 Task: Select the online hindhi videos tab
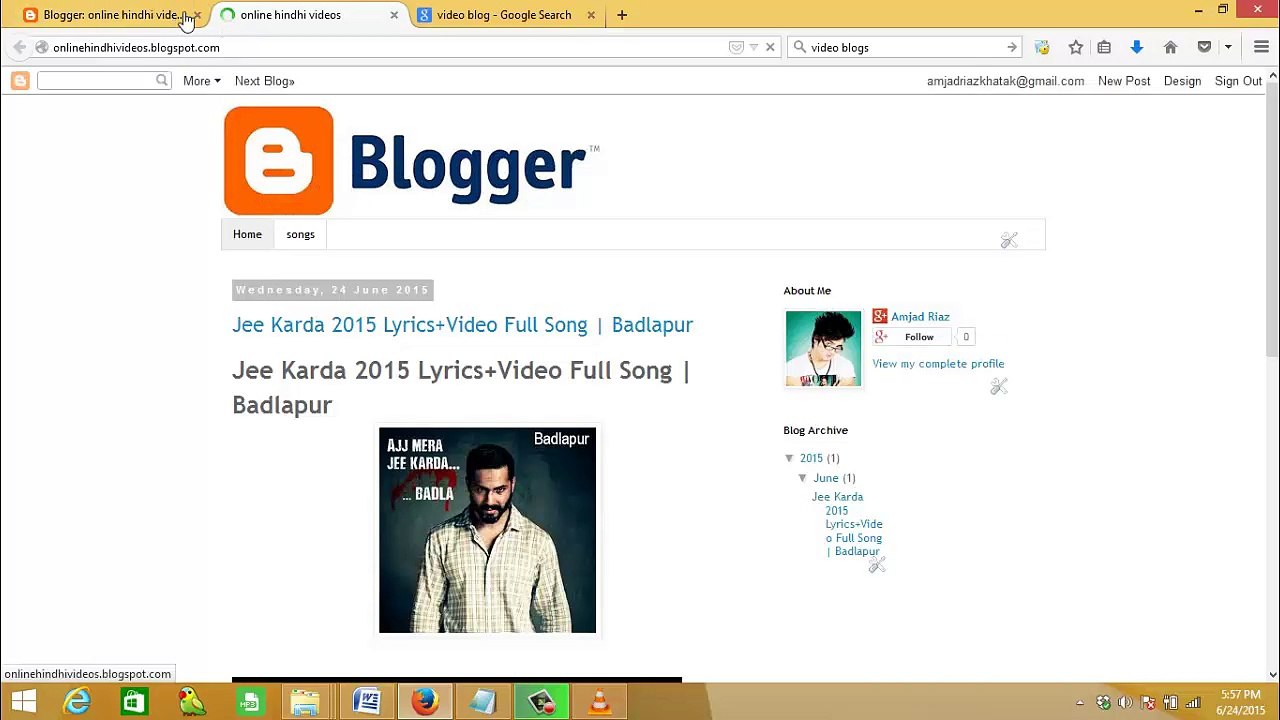pyautogui.click(x=308, y=15)
